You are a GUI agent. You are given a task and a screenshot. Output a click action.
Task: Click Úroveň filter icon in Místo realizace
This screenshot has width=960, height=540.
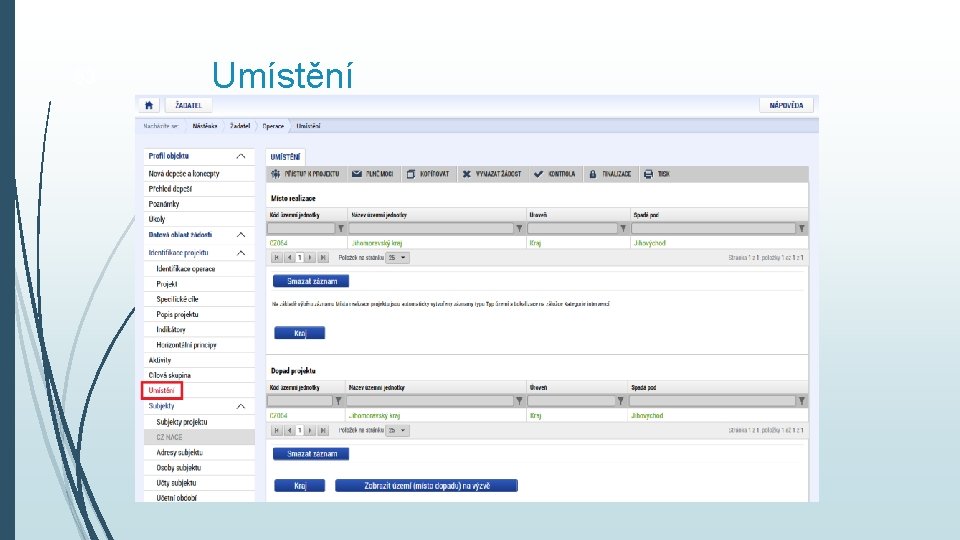[623, 228]
